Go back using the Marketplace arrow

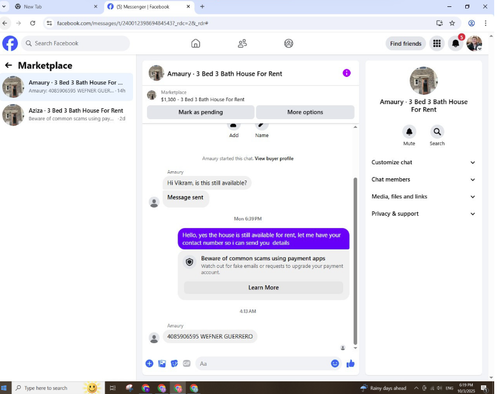click(x=9, y=65)
